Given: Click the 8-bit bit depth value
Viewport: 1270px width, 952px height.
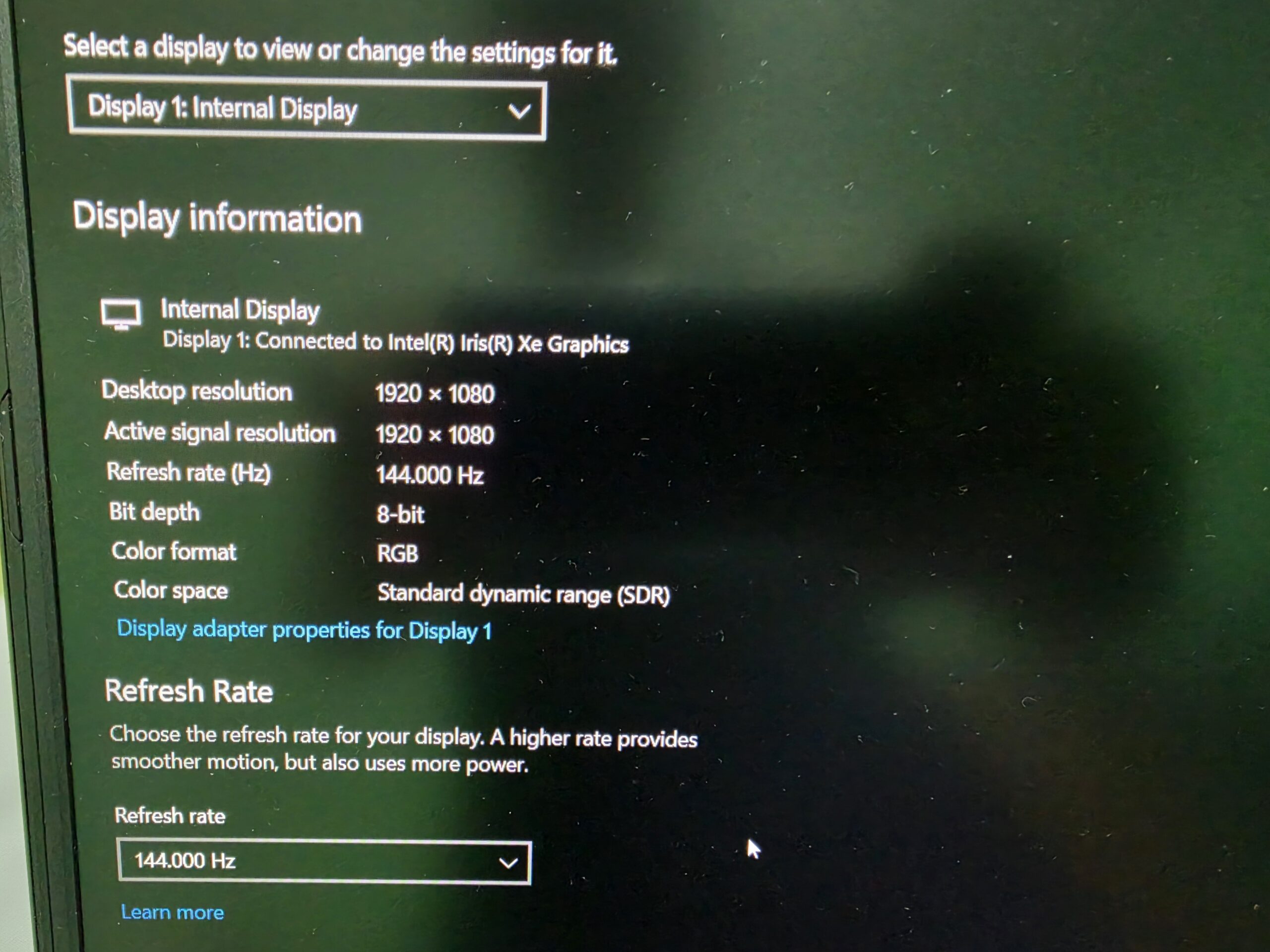Looking at the screenshot, I should pyautogui.click(x=401, y=514).
